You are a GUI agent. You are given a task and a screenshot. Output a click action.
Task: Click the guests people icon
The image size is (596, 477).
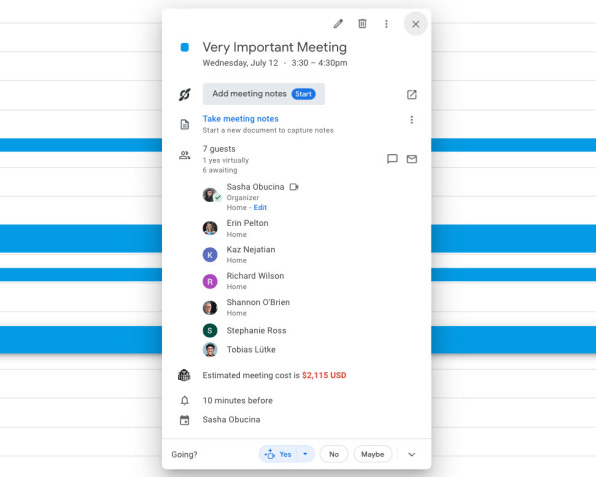click(x=185, y=155)
